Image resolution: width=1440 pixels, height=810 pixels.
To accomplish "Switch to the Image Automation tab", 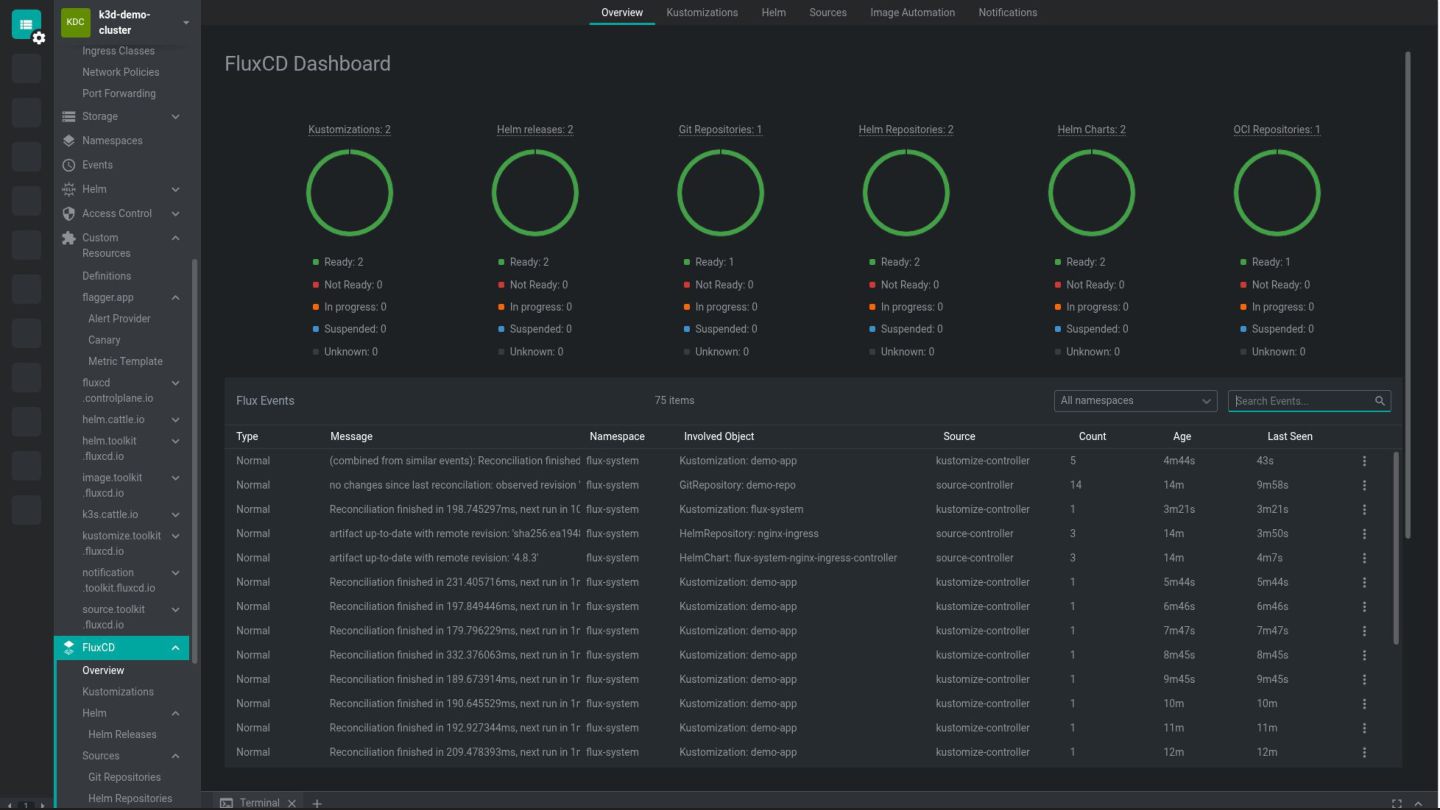I will 912,13.
